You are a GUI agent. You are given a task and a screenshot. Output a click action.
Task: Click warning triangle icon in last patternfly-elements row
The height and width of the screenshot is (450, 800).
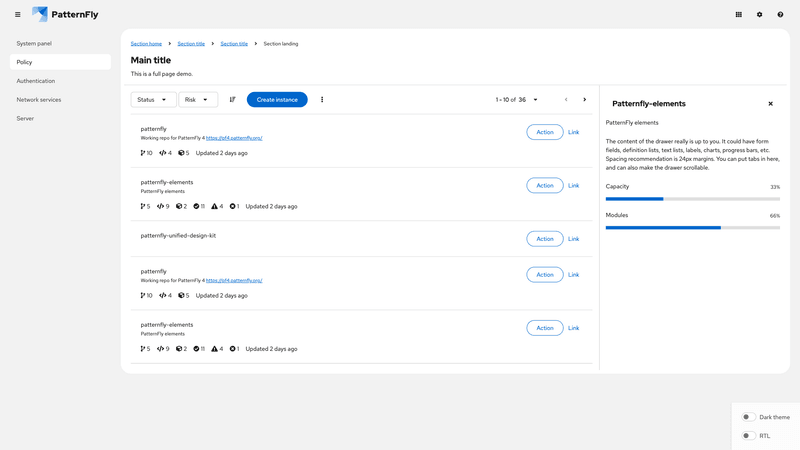(x=214, y=349)
